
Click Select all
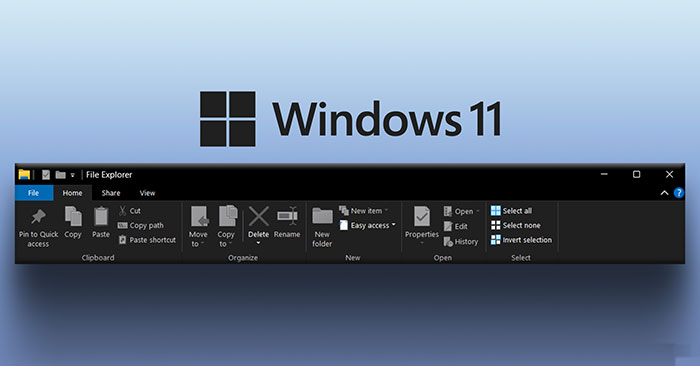[511, 211]
